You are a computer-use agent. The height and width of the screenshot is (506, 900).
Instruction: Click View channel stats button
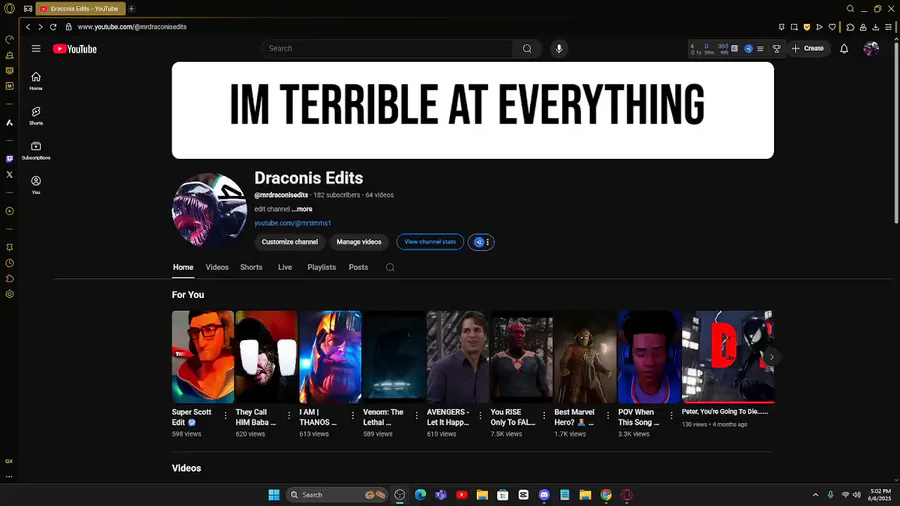(430, 242)
